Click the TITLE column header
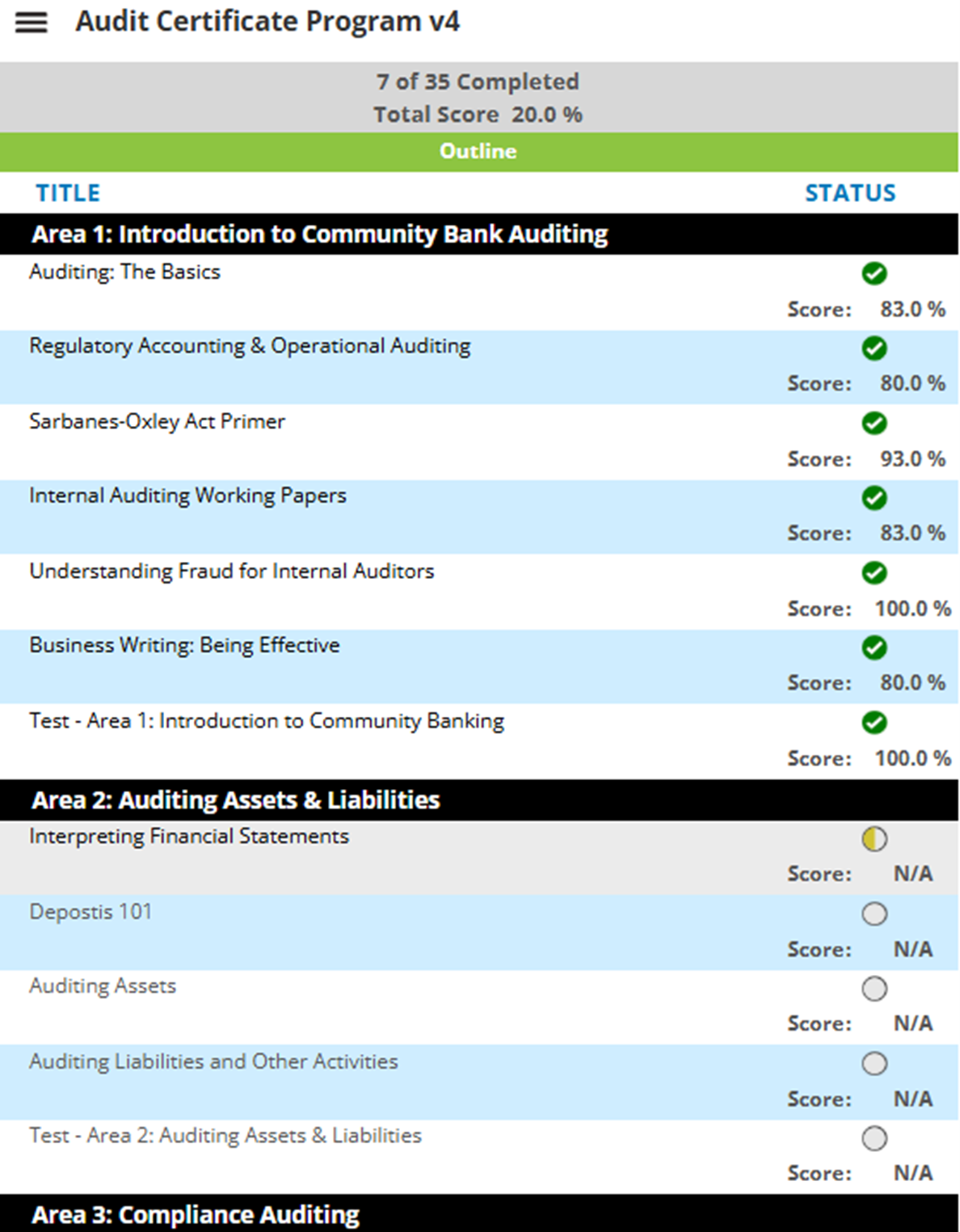960x1232 pixels. (x=67, y=192)
